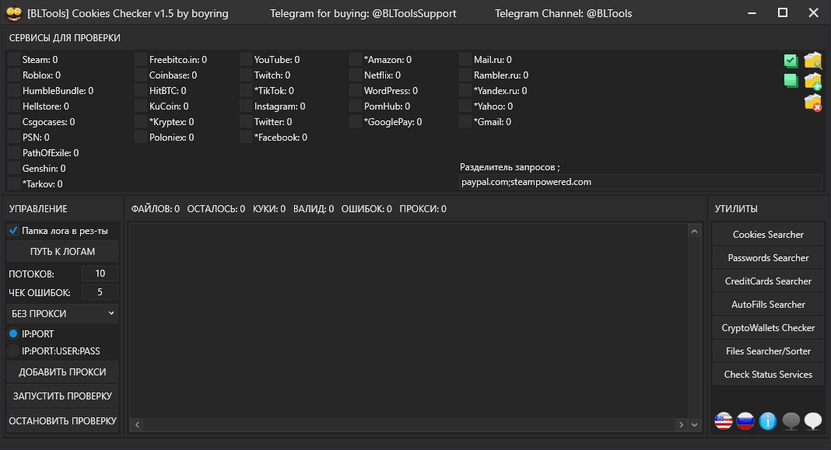Enable the Twitch checkbox
This screenshot has width=831, height=450.
pos(245,75)
